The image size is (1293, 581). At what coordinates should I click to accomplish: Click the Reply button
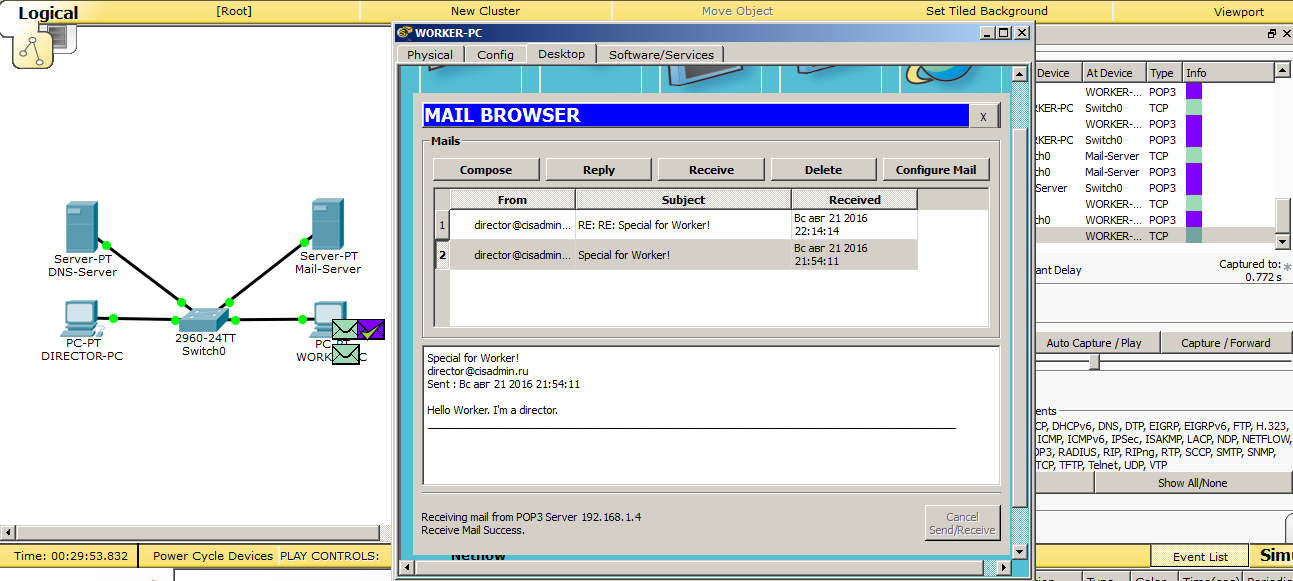point(599,170)
